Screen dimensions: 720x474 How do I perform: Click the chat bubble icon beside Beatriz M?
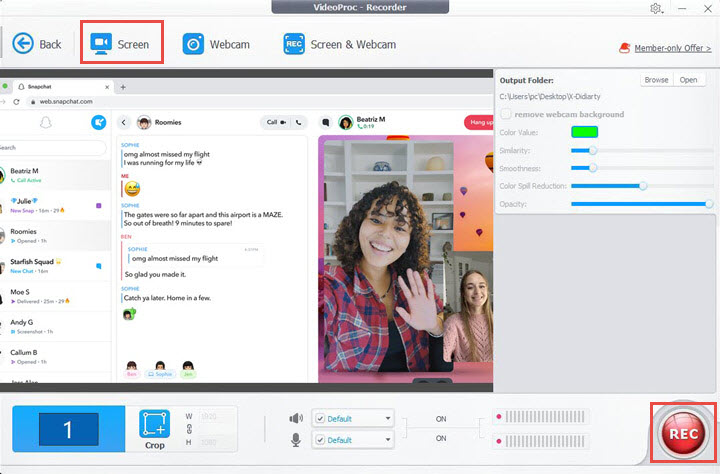pos(326,122)
